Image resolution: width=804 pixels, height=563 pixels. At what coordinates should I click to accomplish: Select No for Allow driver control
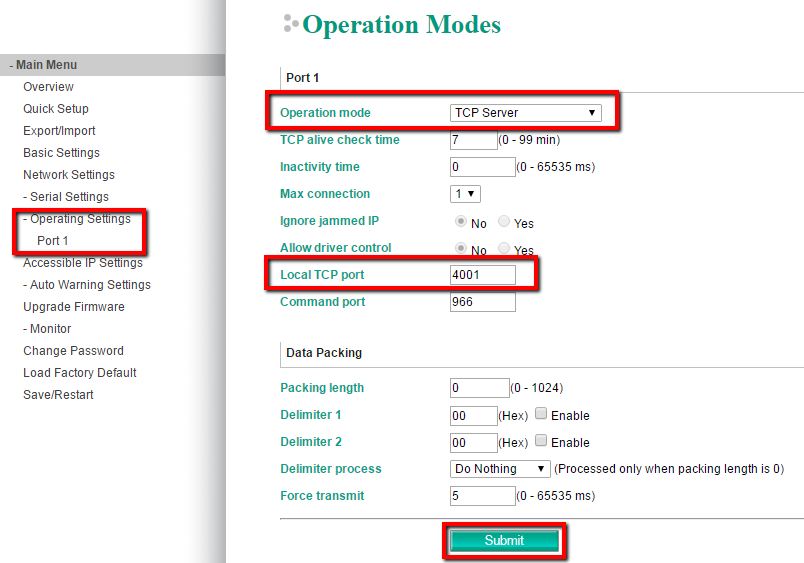pos(461,249)
